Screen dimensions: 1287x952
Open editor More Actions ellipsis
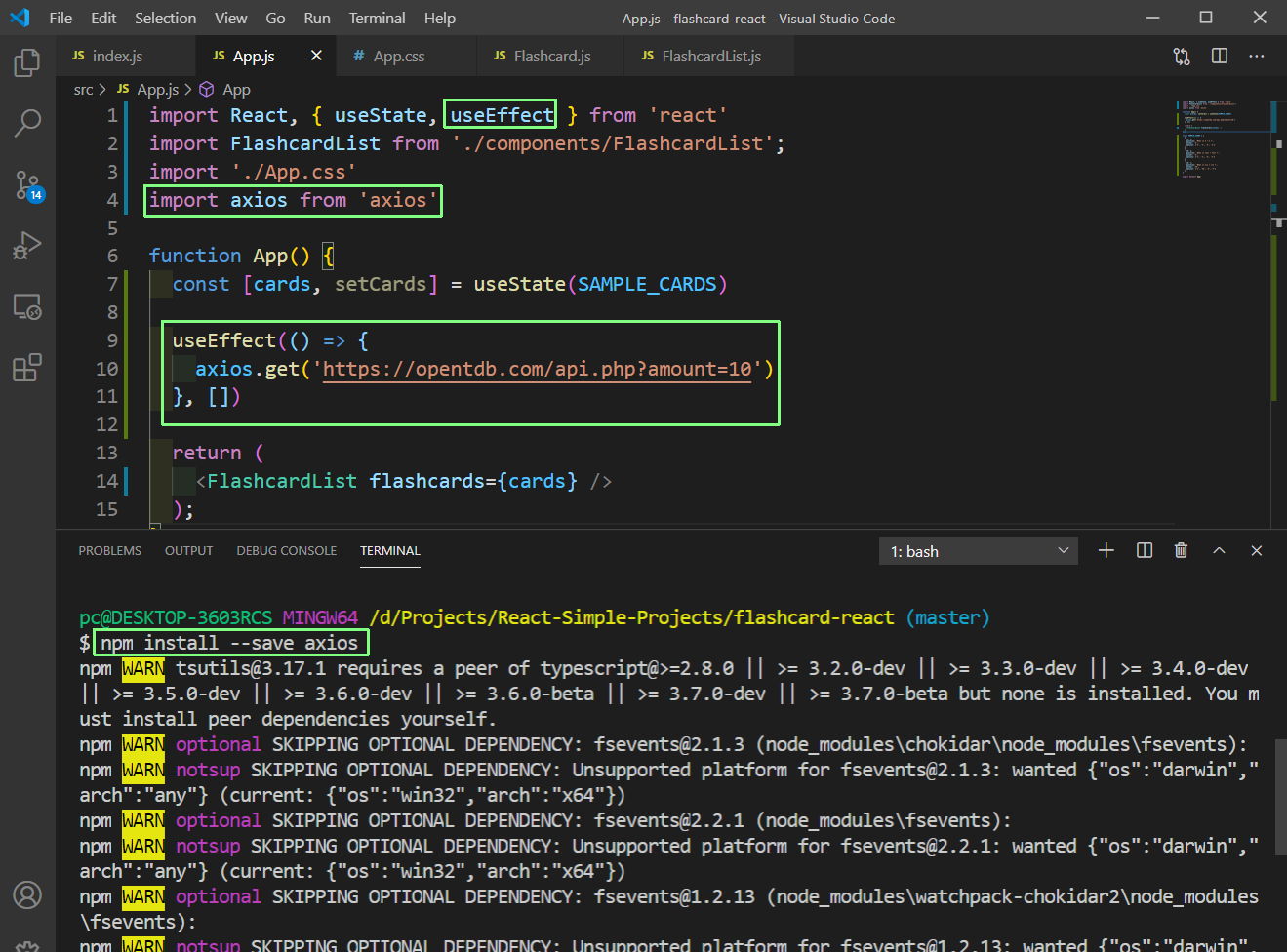click(x=1257, y=57)
